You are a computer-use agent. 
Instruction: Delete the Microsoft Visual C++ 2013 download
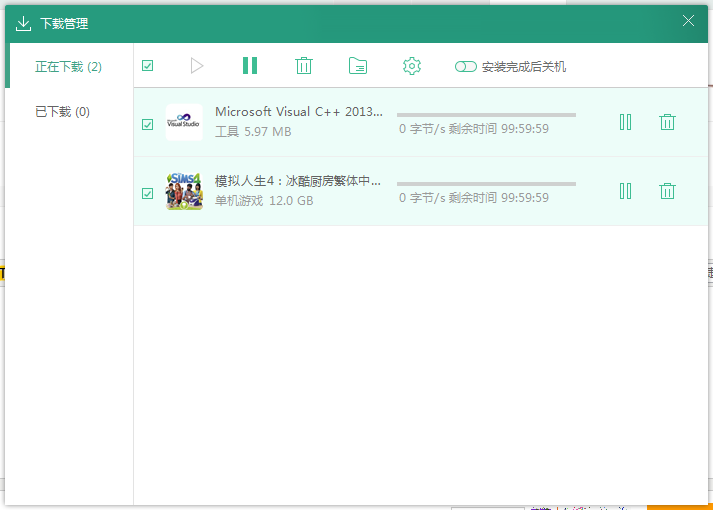click(x=667, y=122)
